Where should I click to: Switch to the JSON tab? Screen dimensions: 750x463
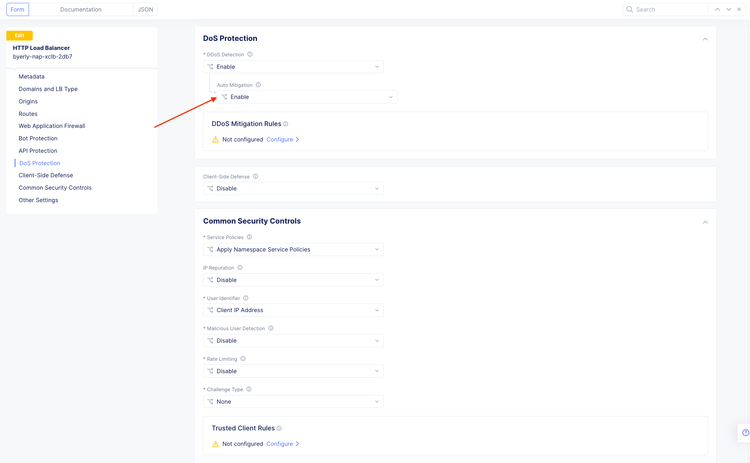[145, 9]
